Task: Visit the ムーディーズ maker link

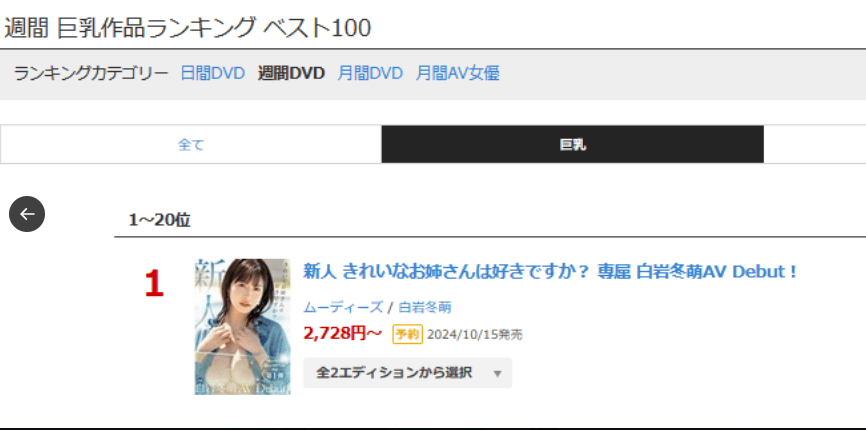Action: point(343,307)
